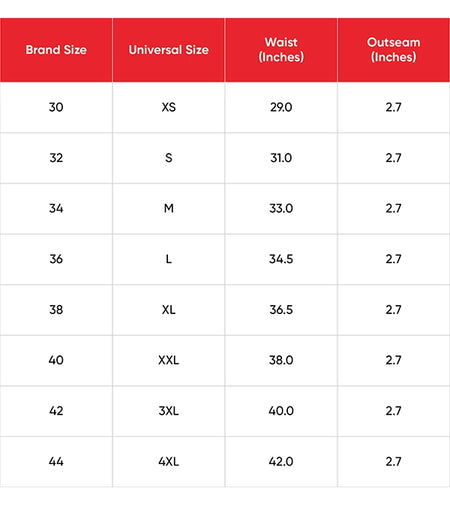Click the Universal Size column header
Image resolution: width=450 pixels, height=506 pixels.
169,50
